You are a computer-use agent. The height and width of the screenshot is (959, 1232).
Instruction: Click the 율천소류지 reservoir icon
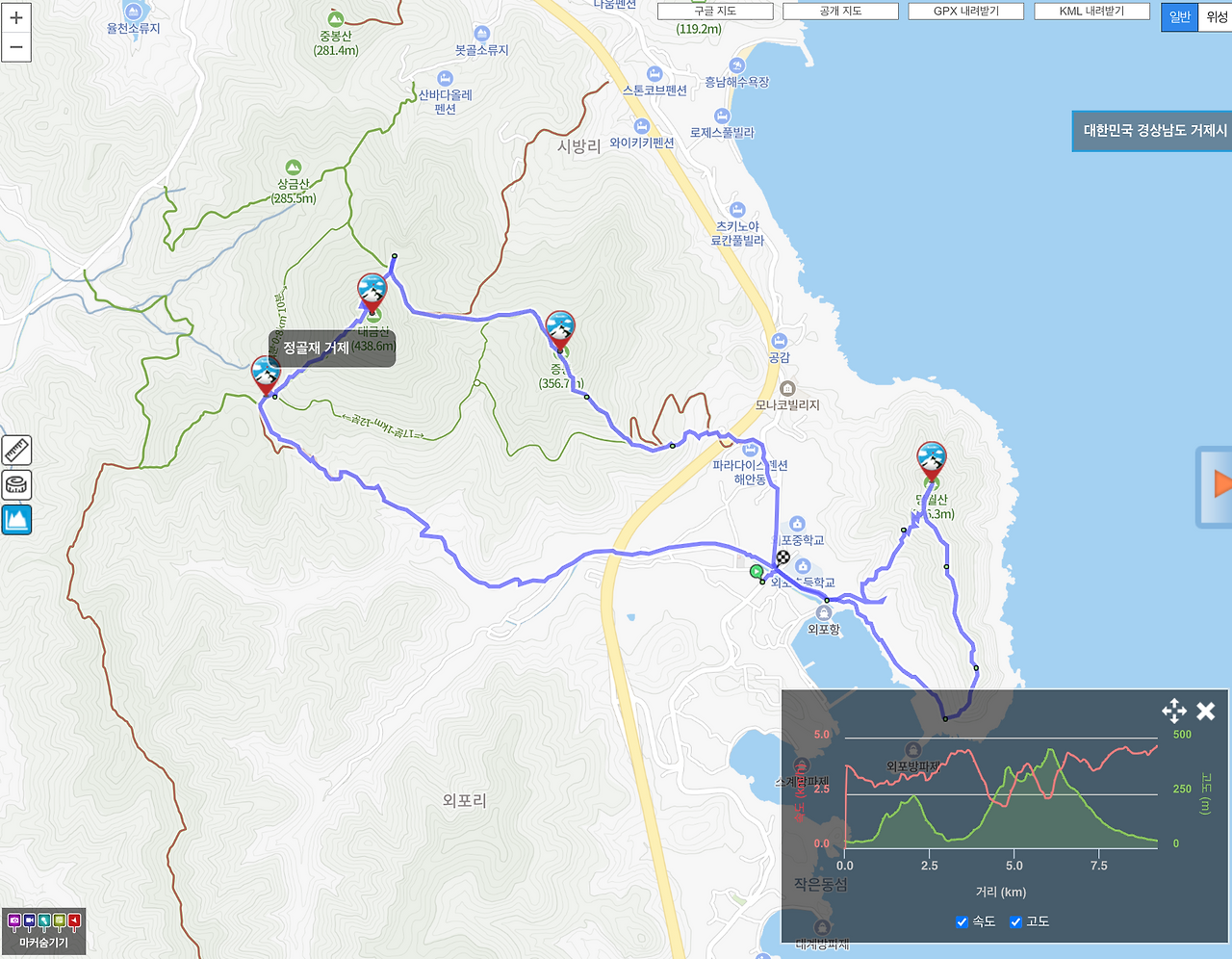click(x=134, y=13)
